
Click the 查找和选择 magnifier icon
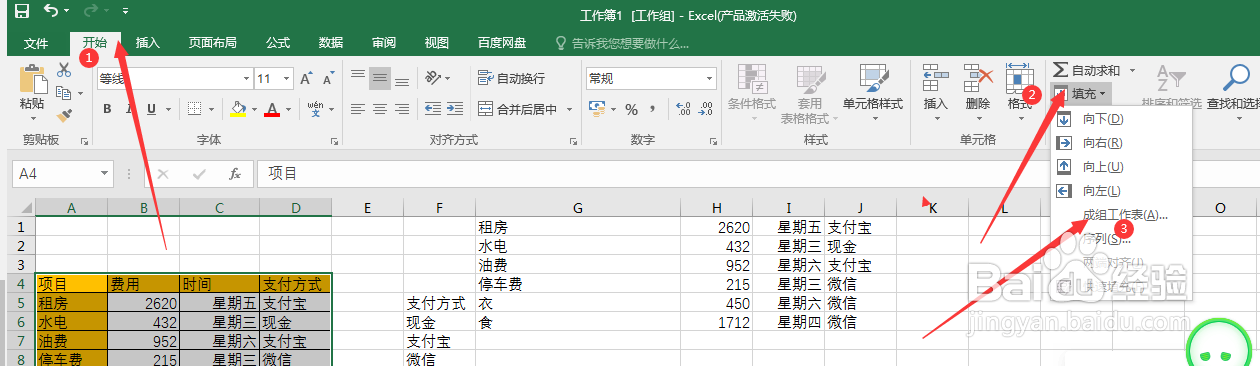point(1236,77)
